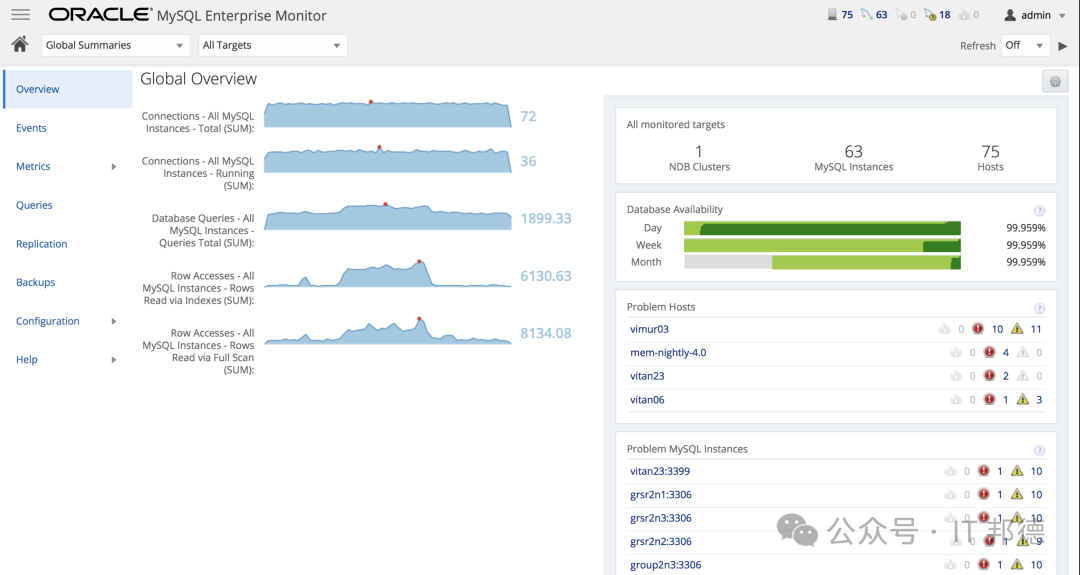Click the greyed-out dolphin icon showing 0
The image size is (1080, 575).
coord(901,14)
